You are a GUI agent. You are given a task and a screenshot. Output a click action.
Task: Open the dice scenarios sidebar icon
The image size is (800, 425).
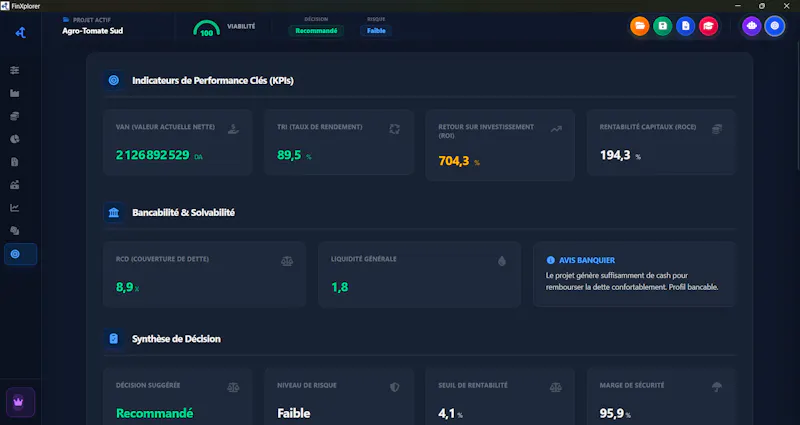pos(15,231)
